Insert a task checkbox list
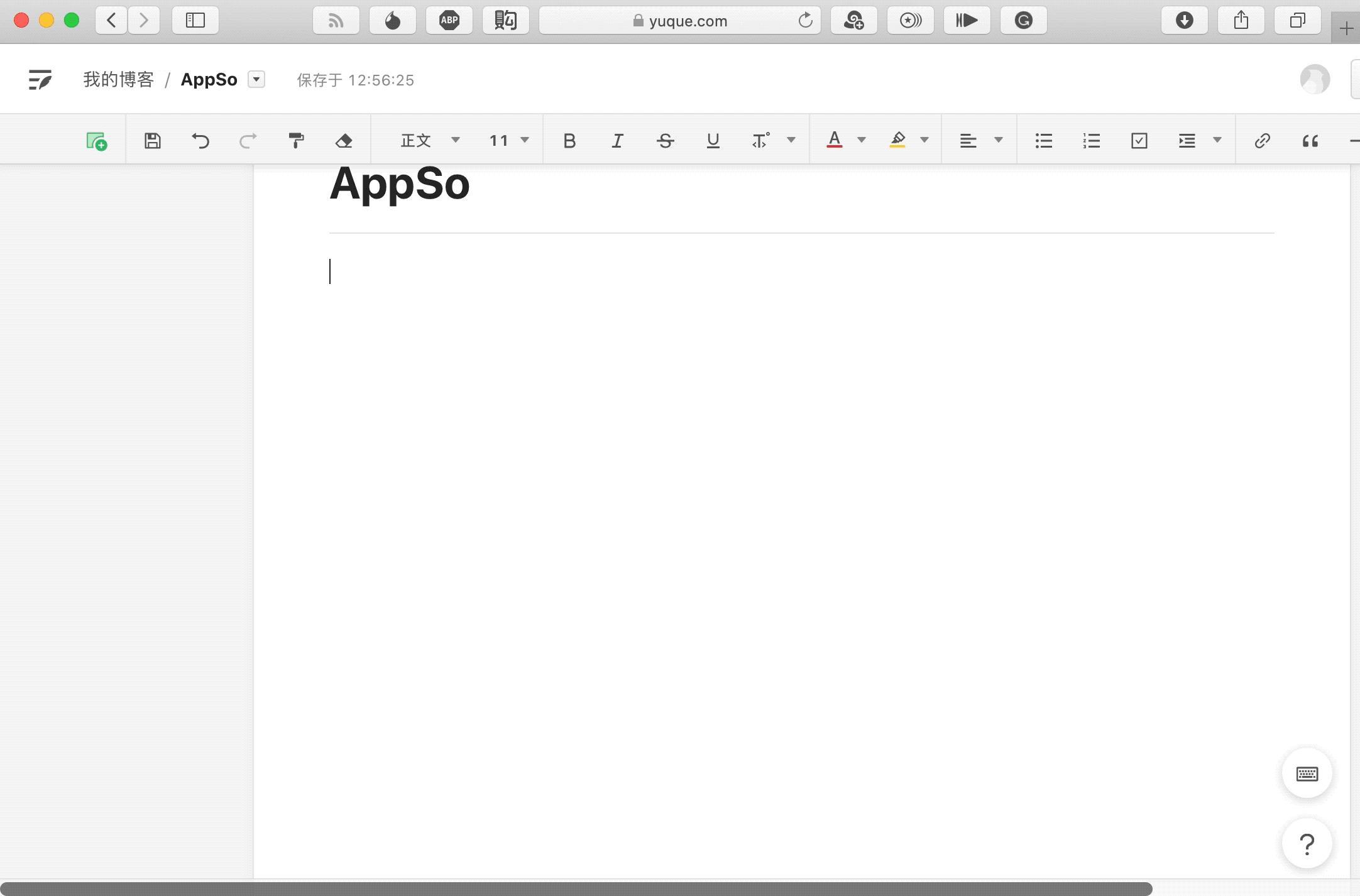The image size is (1360, 896). tap(1139, 141)
